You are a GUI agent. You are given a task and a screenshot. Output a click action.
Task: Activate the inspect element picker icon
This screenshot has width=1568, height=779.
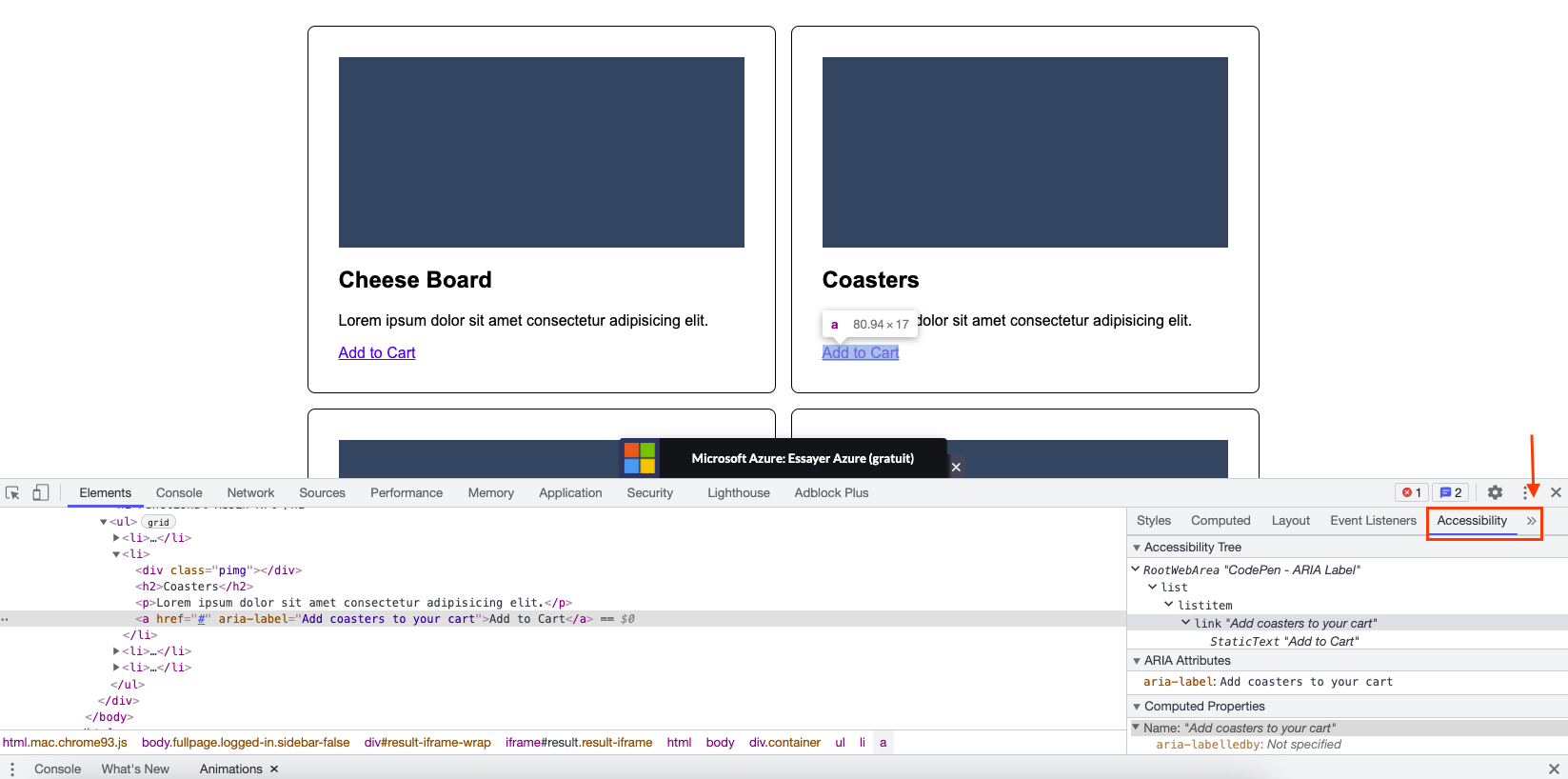pyautogui.click(x=12, y=492)
